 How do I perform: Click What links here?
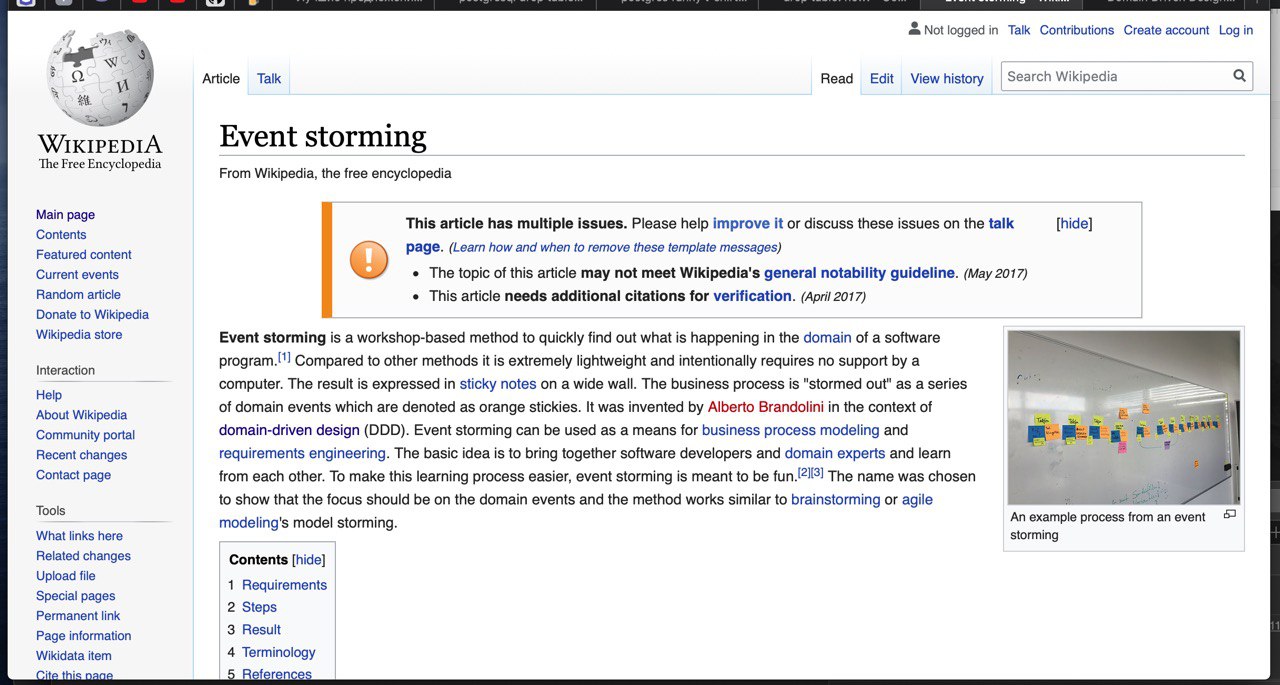pyautogui.click(x=79, y=536)
